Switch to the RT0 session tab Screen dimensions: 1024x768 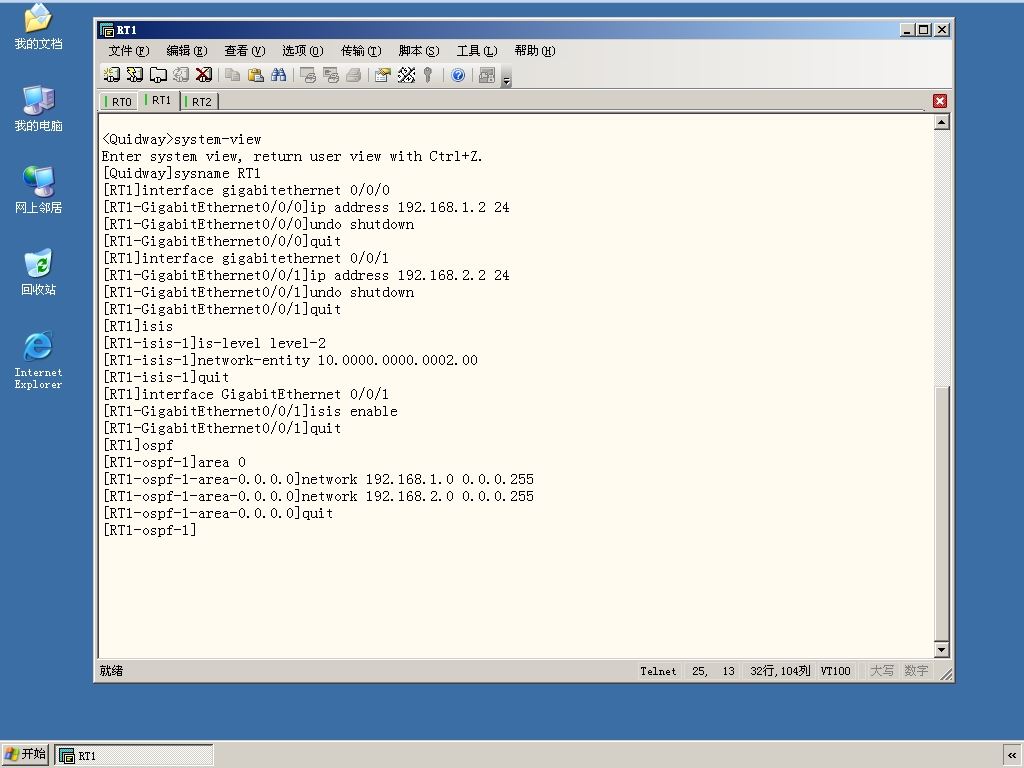pyautogui.click(x=118, y=102)
